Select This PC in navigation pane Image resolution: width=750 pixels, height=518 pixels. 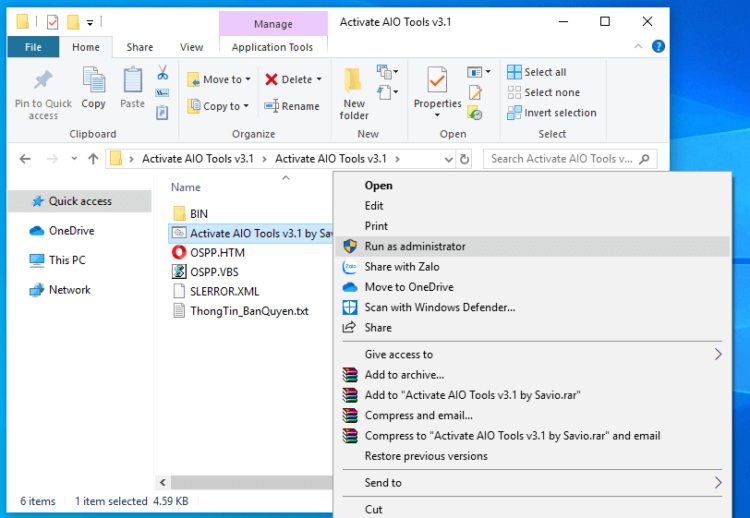tap(67, 260)
